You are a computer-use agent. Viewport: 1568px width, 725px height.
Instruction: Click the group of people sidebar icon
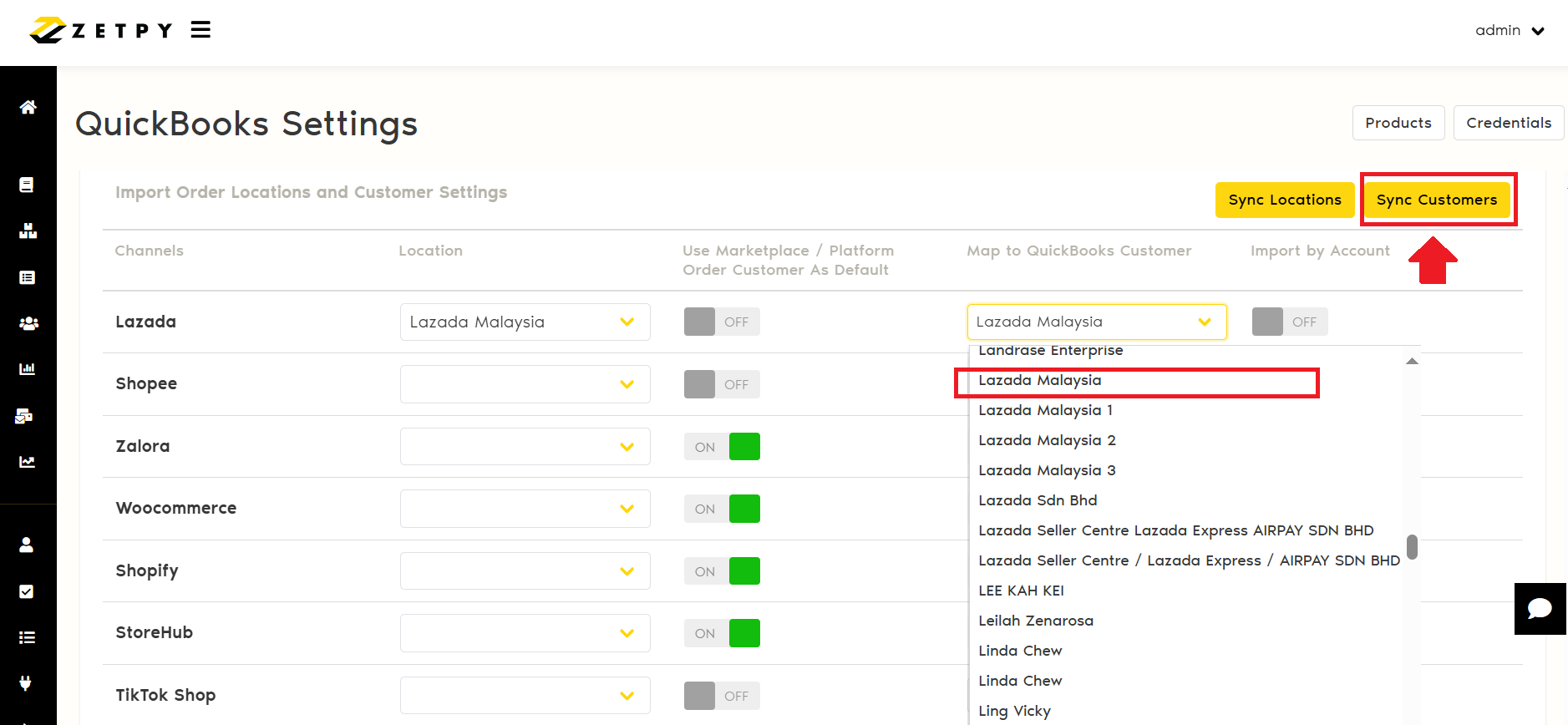[28, 323]
